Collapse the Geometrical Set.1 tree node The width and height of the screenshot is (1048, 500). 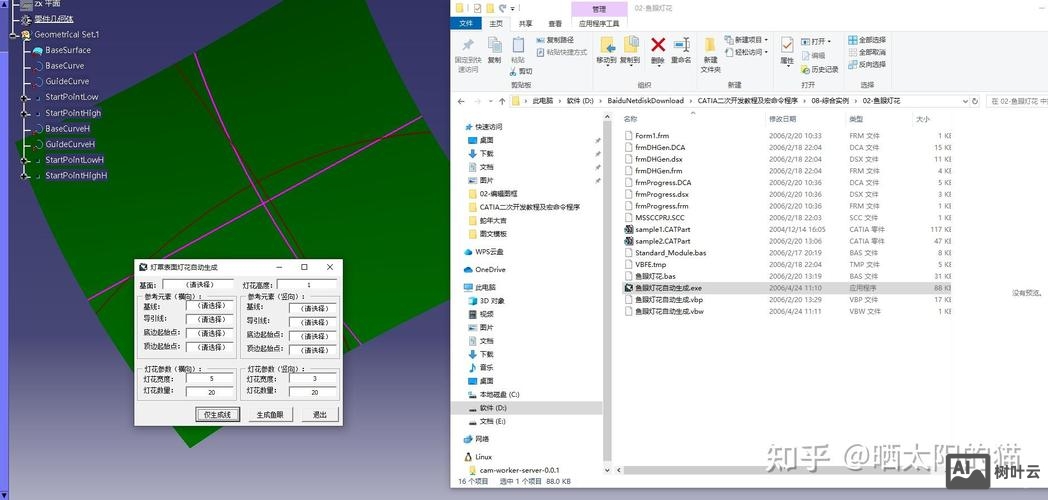(x=12, y=34)
